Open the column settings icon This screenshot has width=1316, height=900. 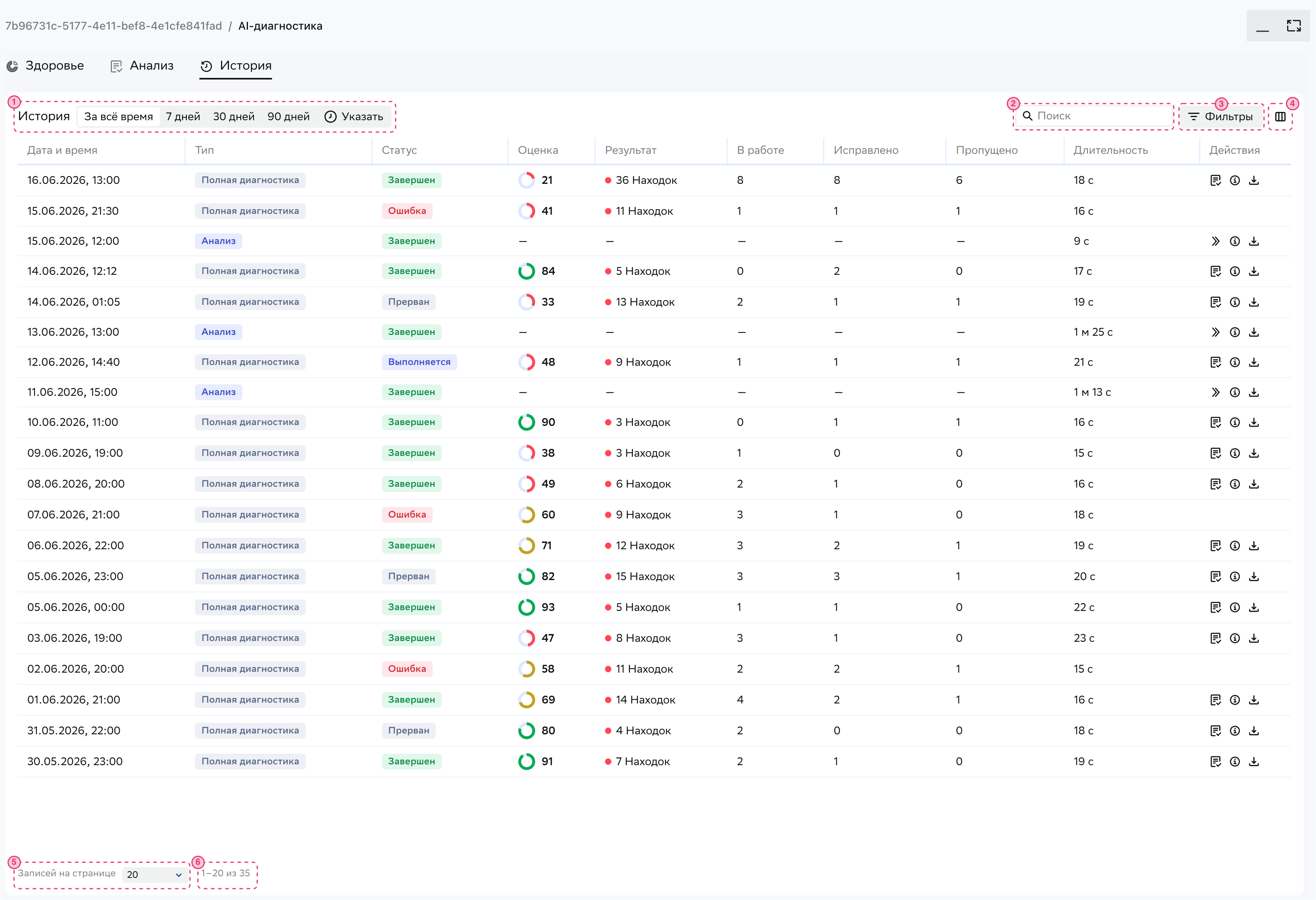[x=1280, y=117]
